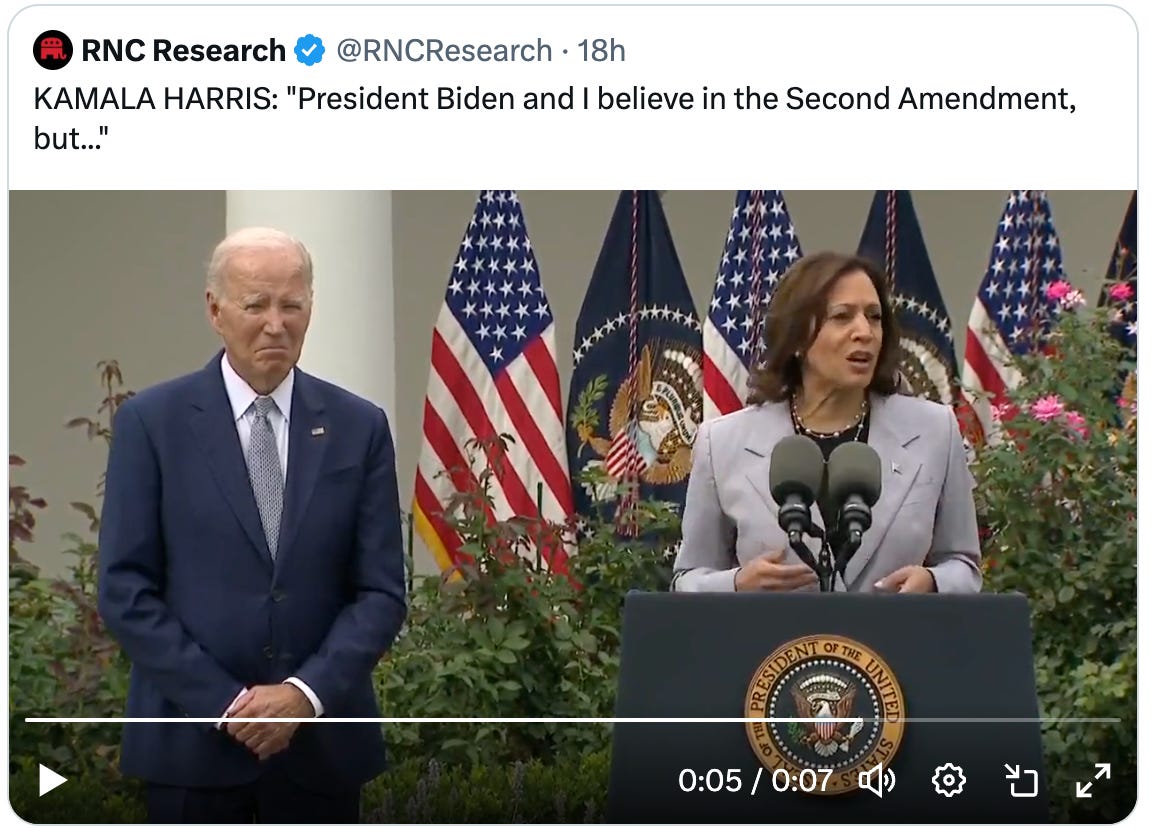1167x828 pixels.
Task: Click the playhead position on the progress bar
Action: (862, 719)
